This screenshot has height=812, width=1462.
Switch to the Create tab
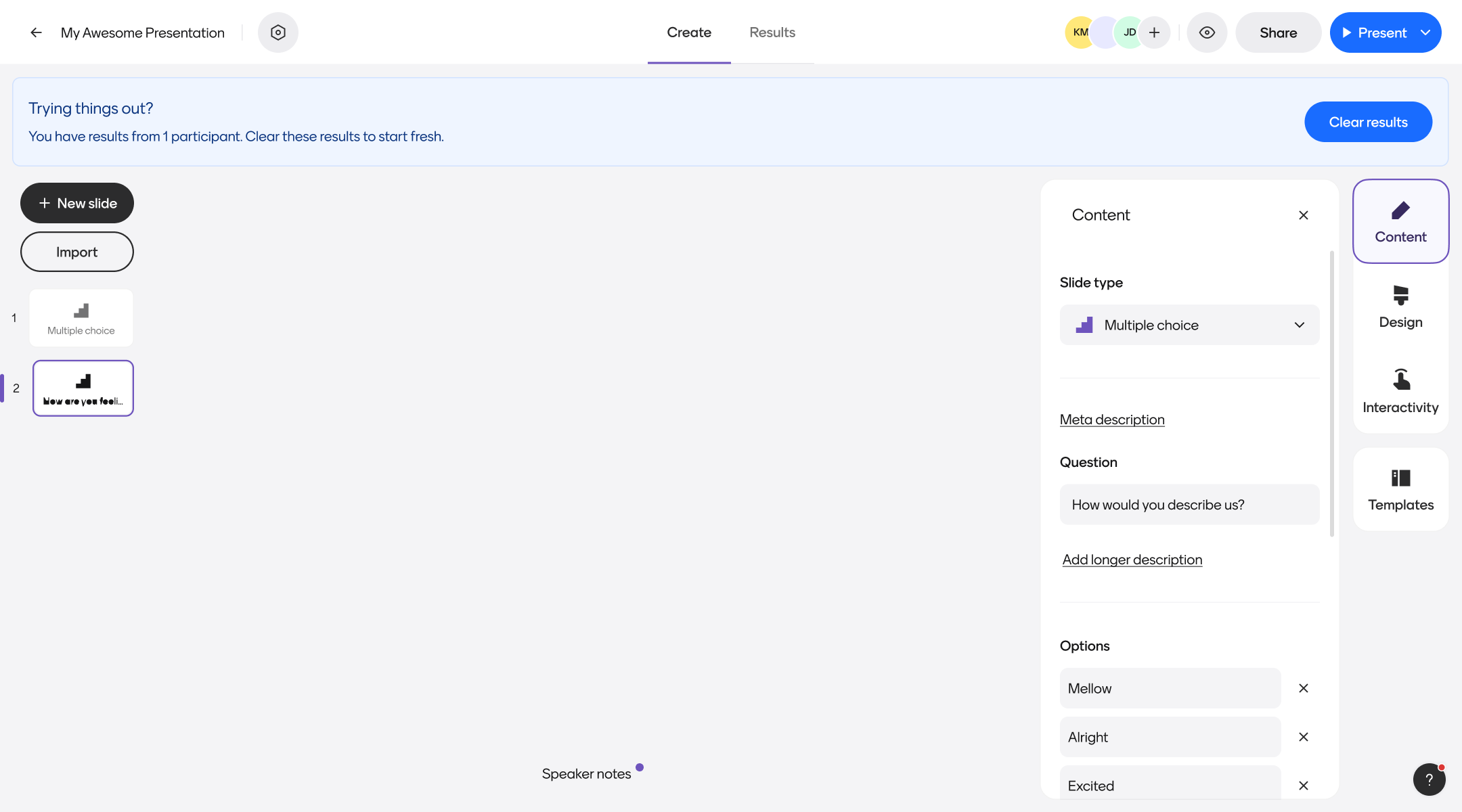tap(689, 32)
